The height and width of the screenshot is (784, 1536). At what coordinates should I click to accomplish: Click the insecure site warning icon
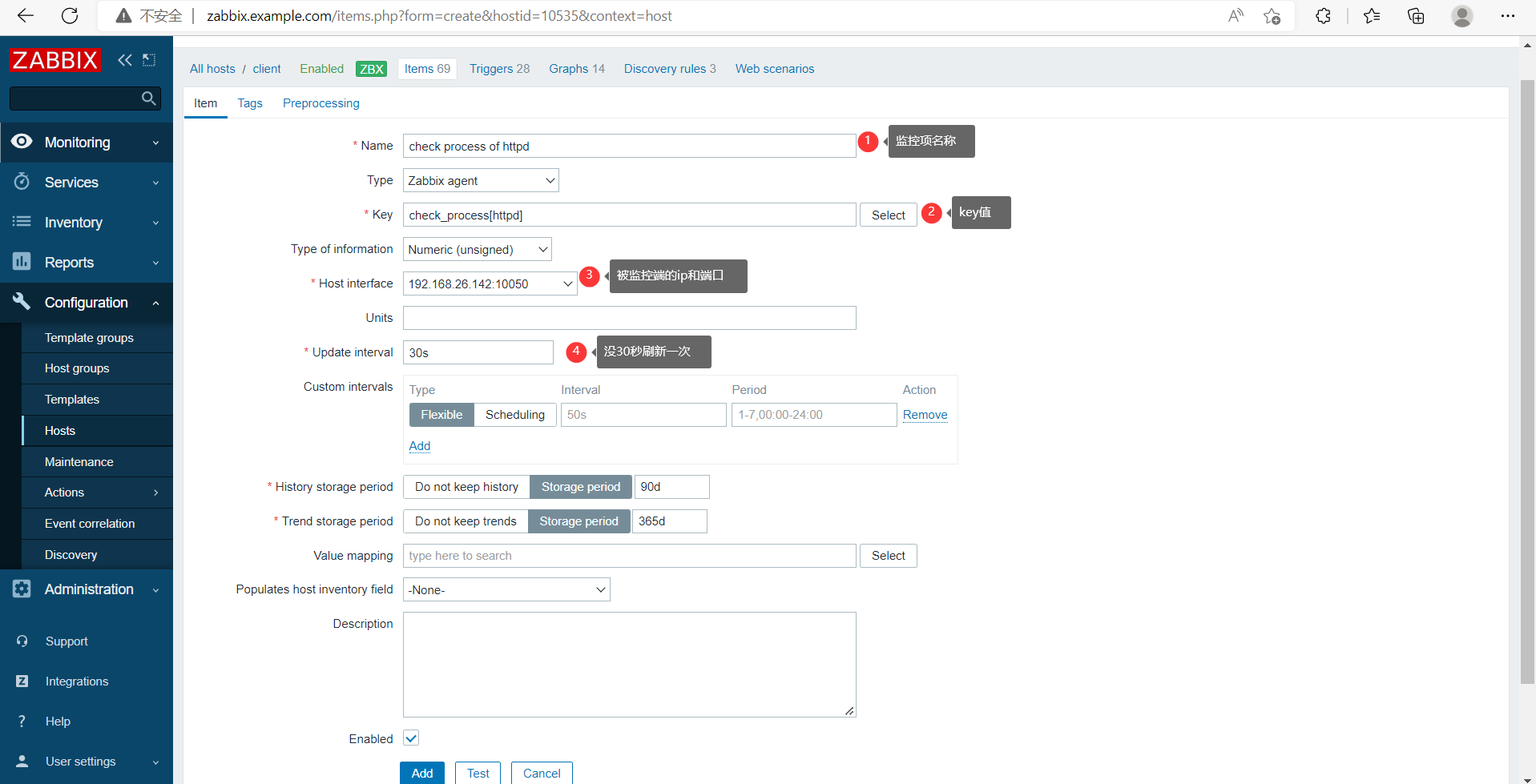(123, 16)
